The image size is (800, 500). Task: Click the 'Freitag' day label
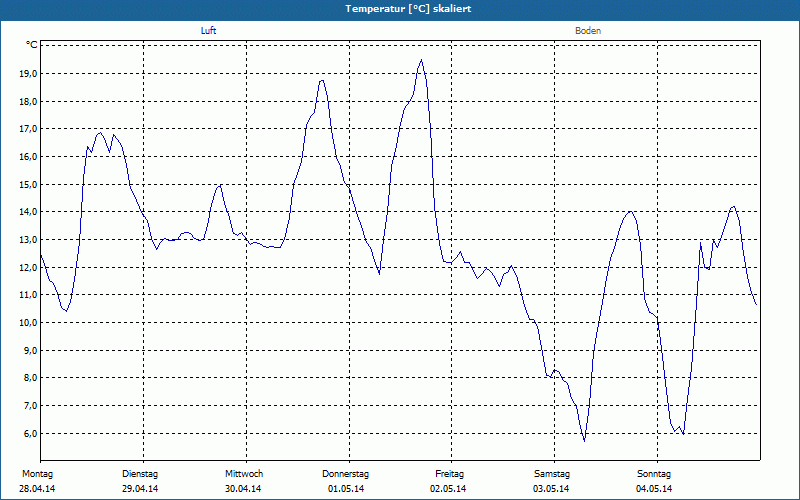click(x=449, y=474)
